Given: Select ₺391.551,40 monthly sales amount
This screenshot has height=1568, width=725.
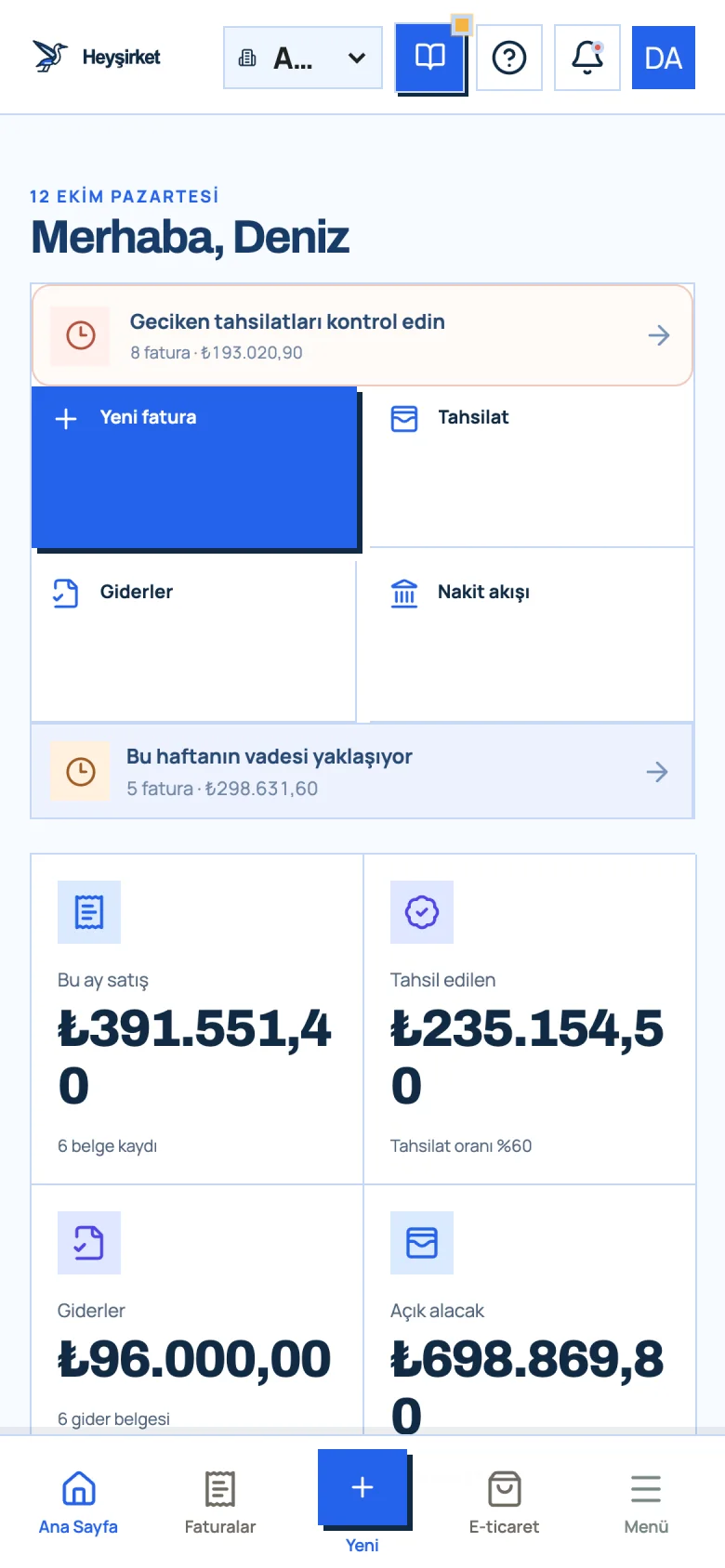Looking at the screenshot, I should (194, 1057).
